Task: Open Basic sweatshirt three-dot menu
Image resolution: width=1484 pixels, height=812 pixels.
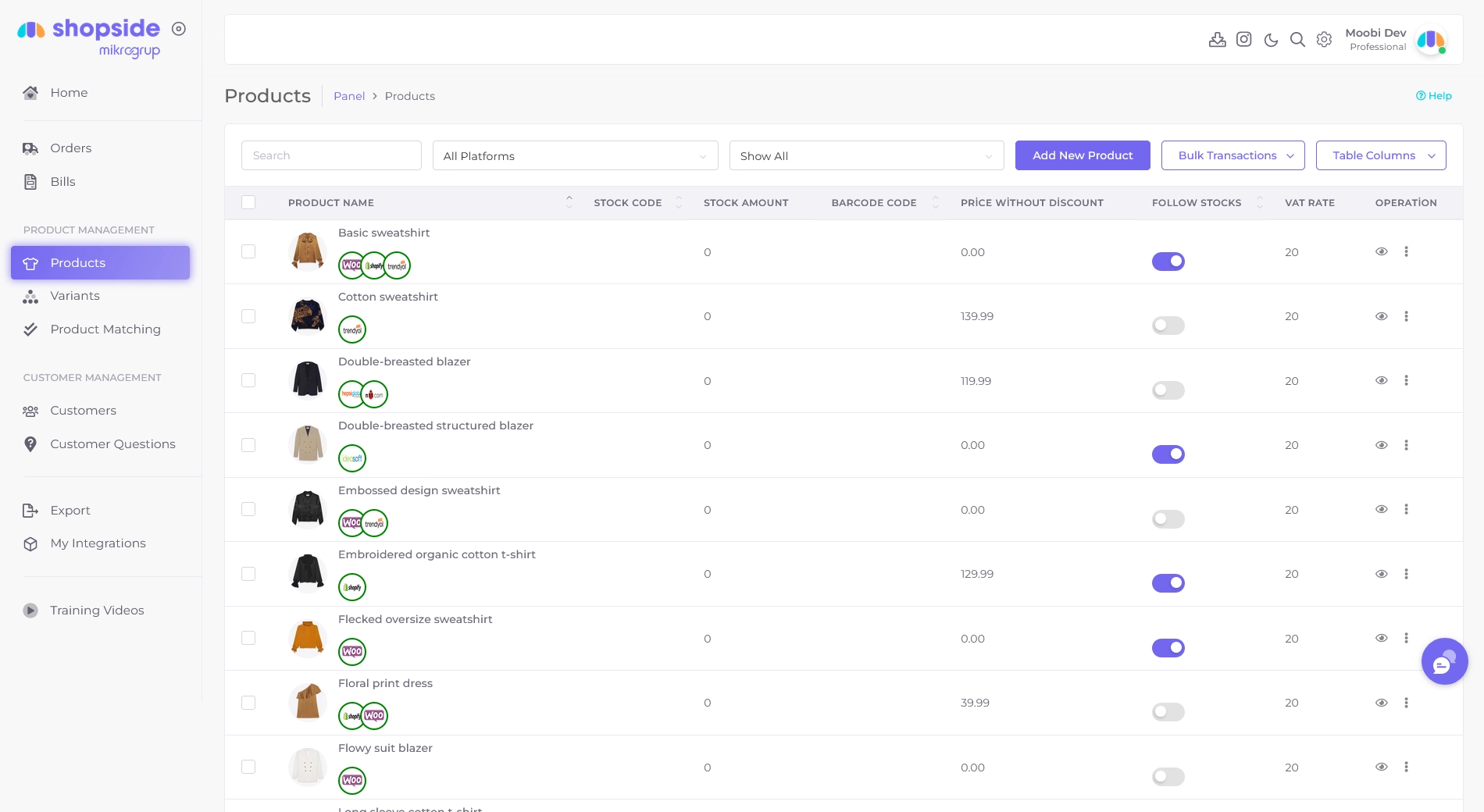Action: tap(1406, 251)
